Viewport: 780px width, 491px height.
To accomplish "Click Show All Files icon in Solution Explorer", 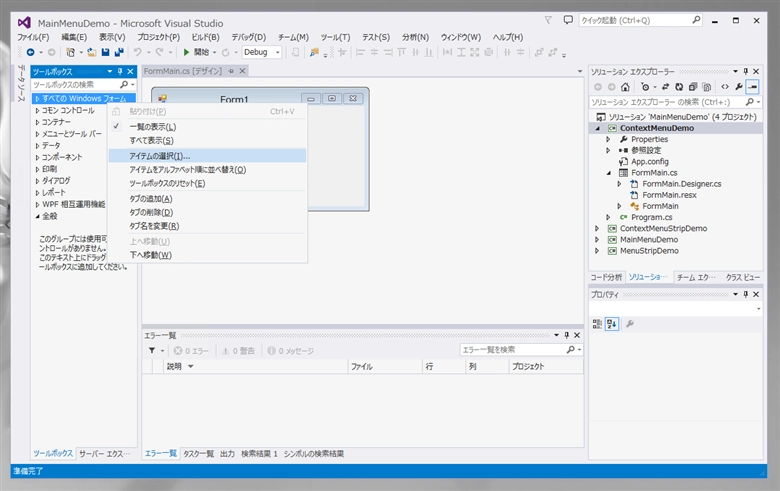I will (x=706, y=87).
